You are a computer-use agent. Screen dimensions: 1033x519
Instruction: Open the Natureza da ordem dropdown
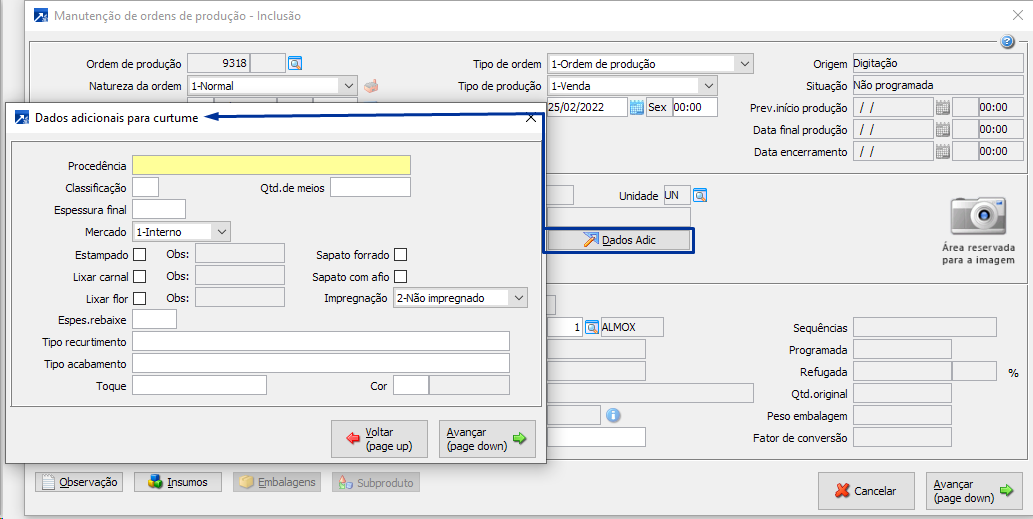349,86
